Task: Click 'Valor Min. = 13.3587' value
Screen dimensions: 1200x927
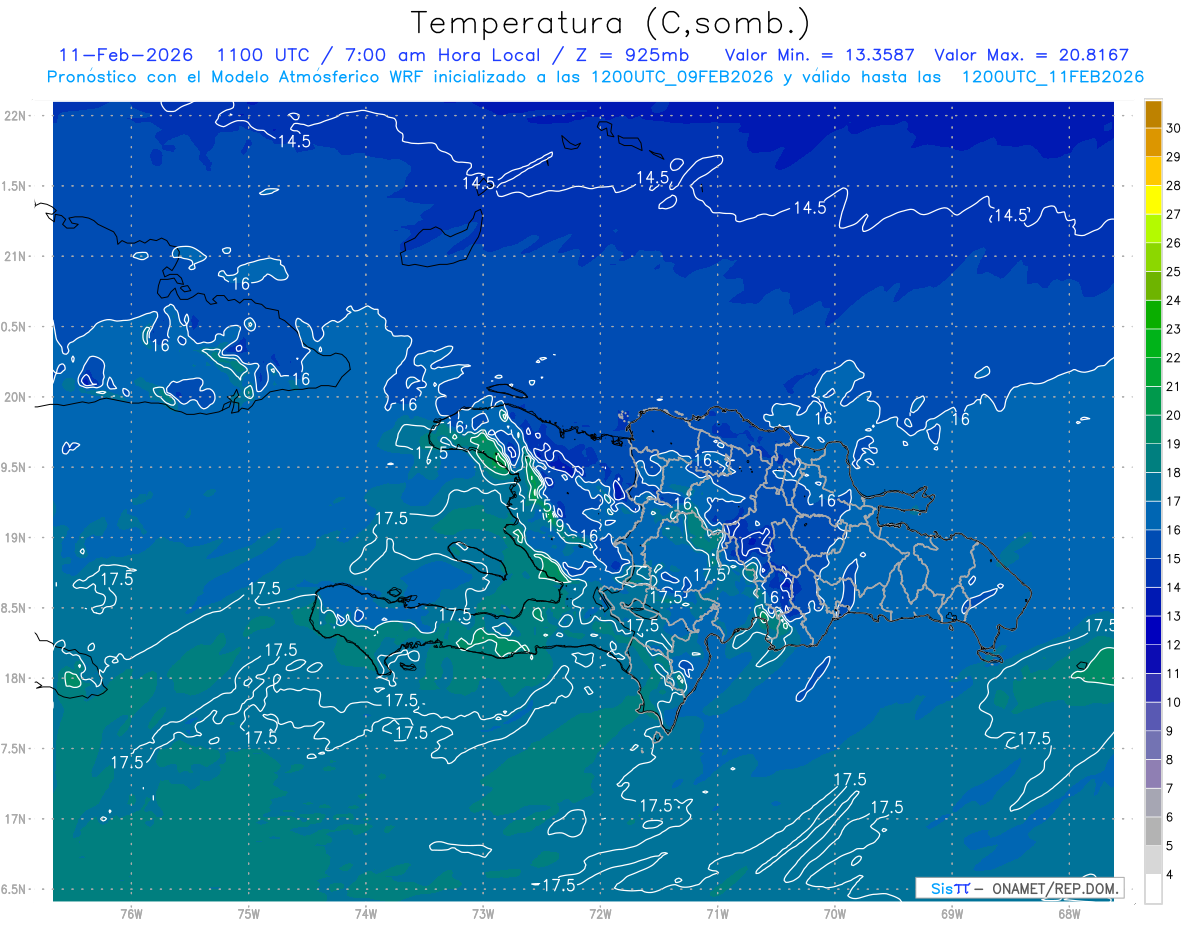Action: [x=819, y=55]
